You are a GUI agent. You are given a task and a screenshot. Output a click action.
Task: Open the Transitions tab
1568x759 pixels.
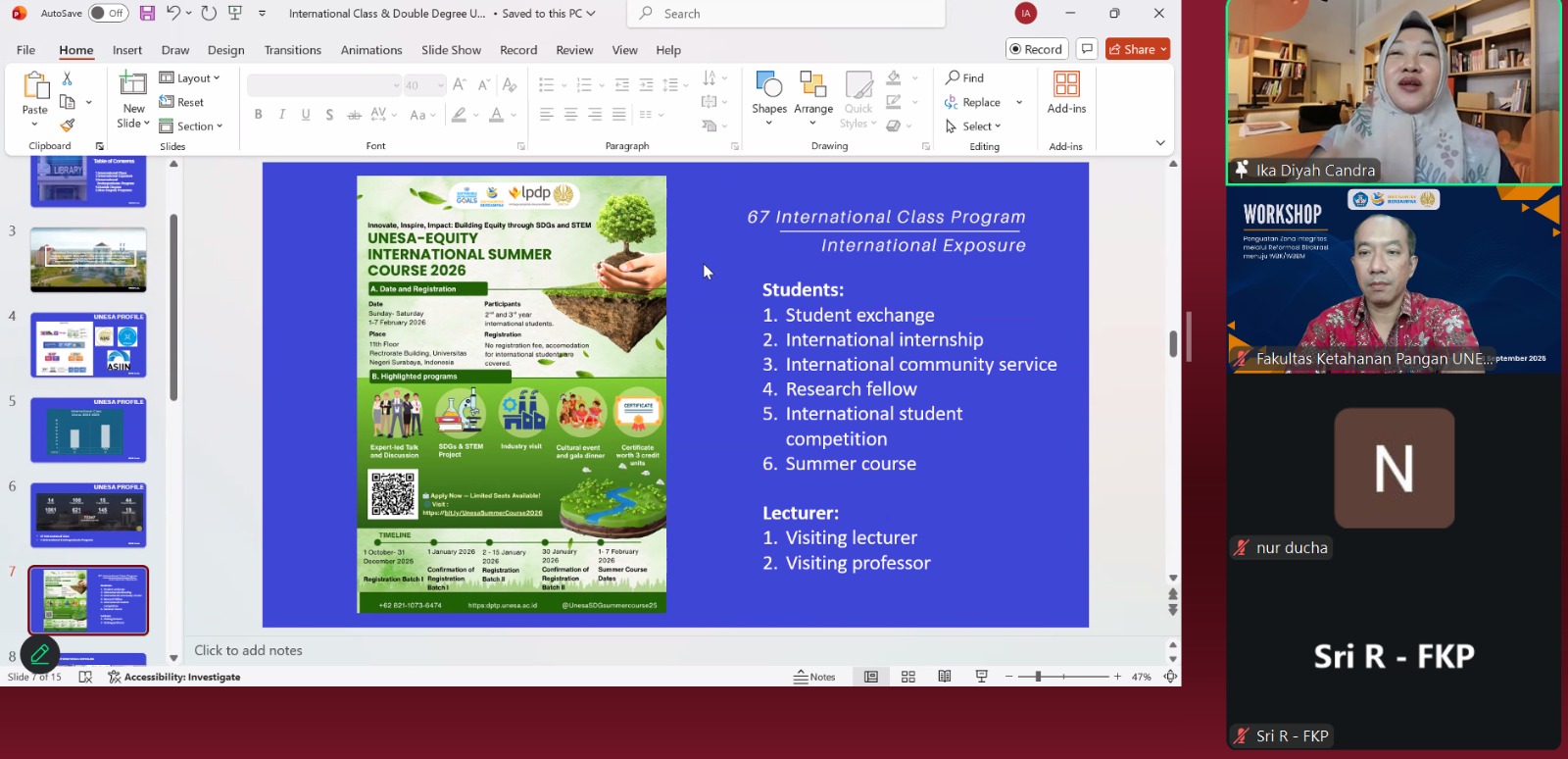pos(292,50)
